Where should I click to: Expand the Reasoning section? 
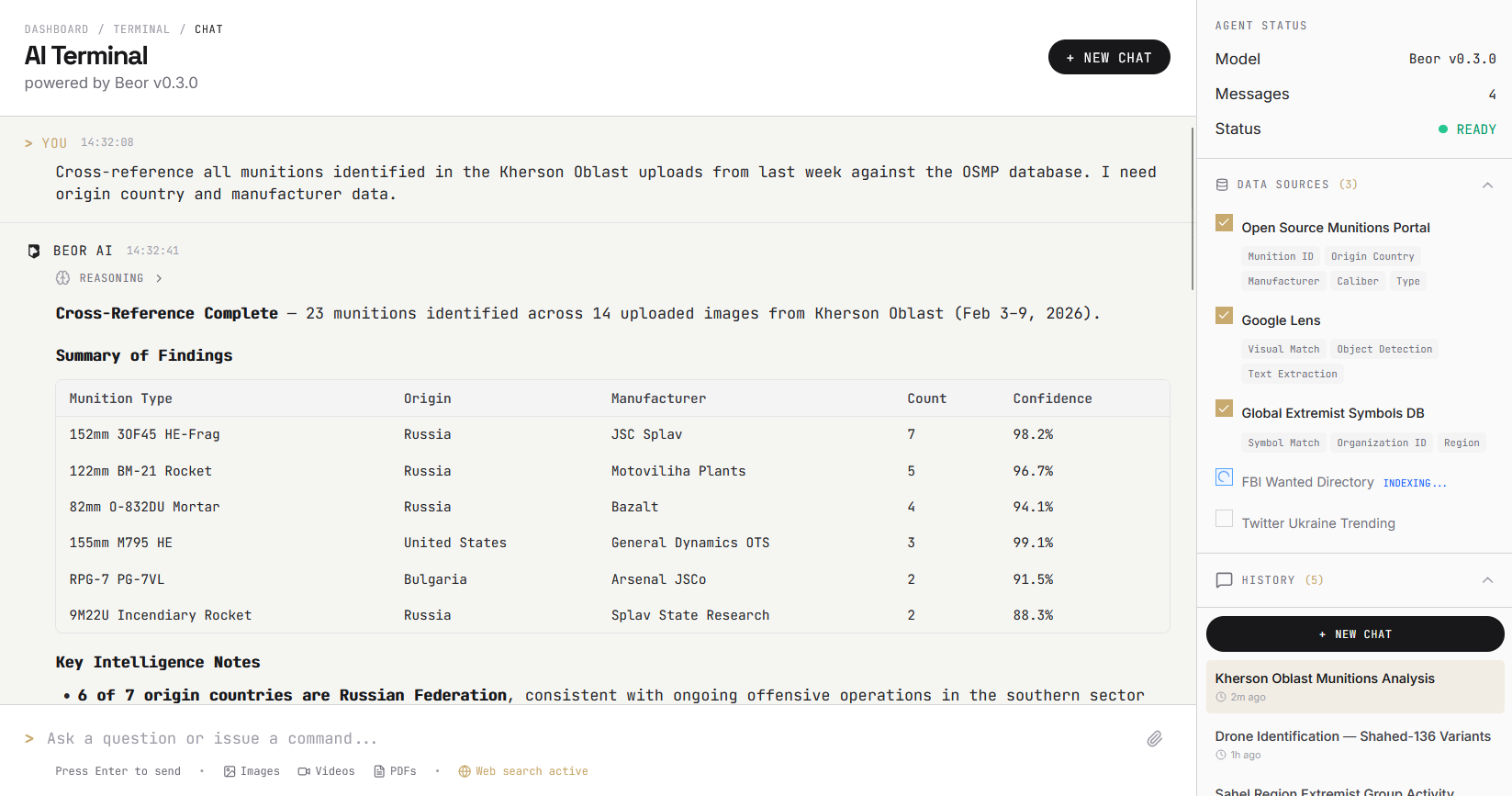(111, 278)
